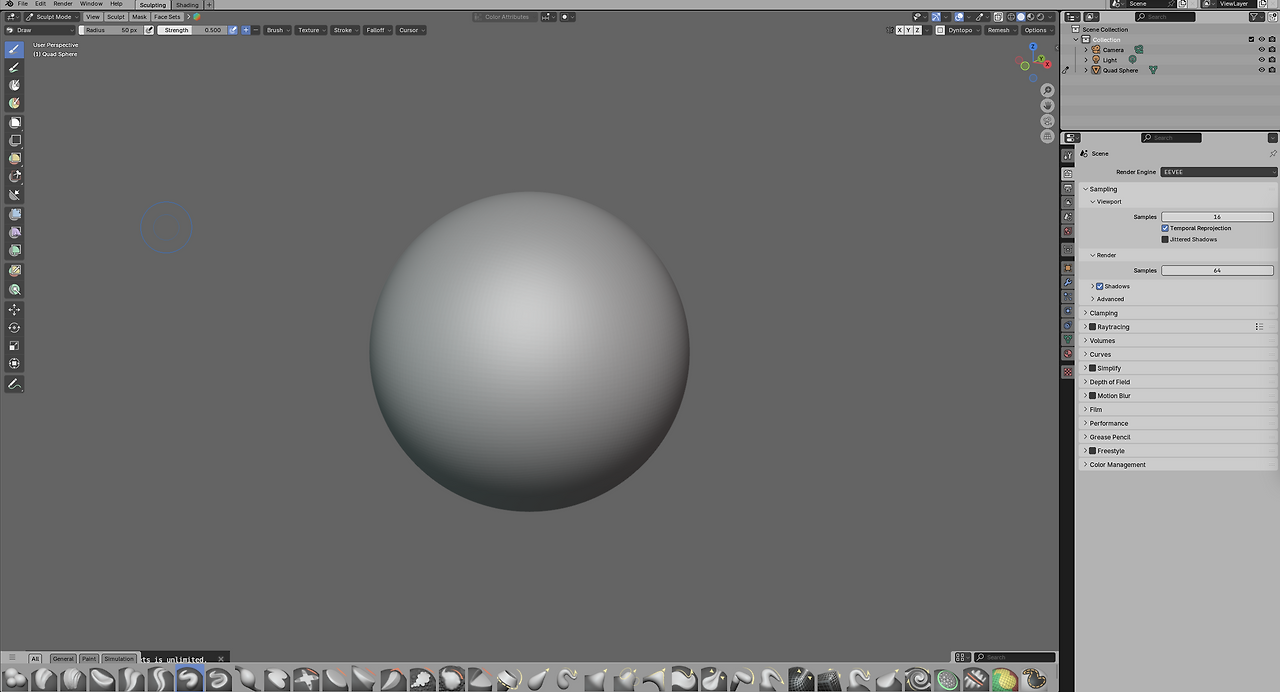Screen dimensions: 1280x692
Task: Select the Annotate tool in the left toolbar
Action: point(15,384)
